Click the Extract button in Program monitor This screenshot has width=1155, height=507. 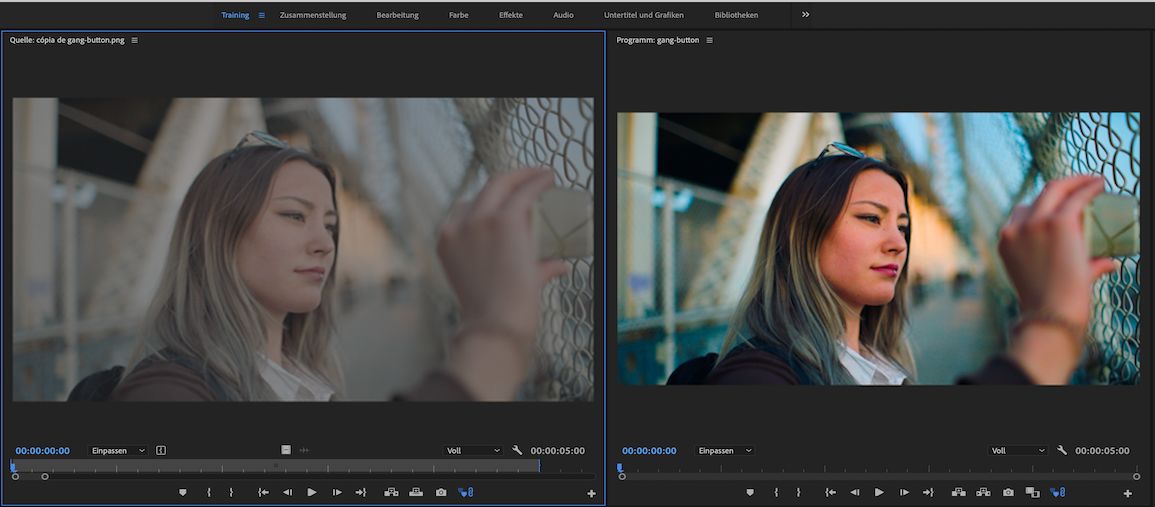click(983, 492)
